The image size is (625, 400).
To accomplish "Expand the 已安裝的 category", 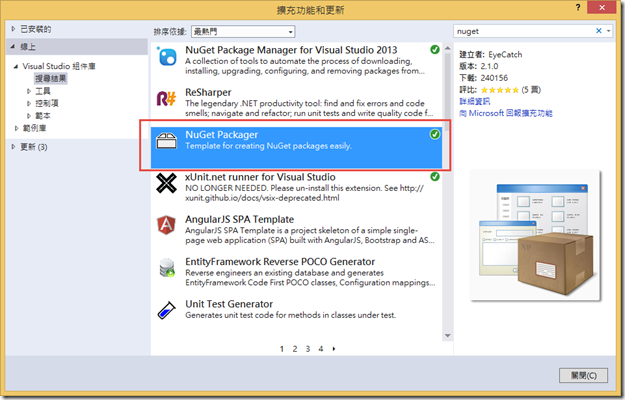I will coord(13,29).
